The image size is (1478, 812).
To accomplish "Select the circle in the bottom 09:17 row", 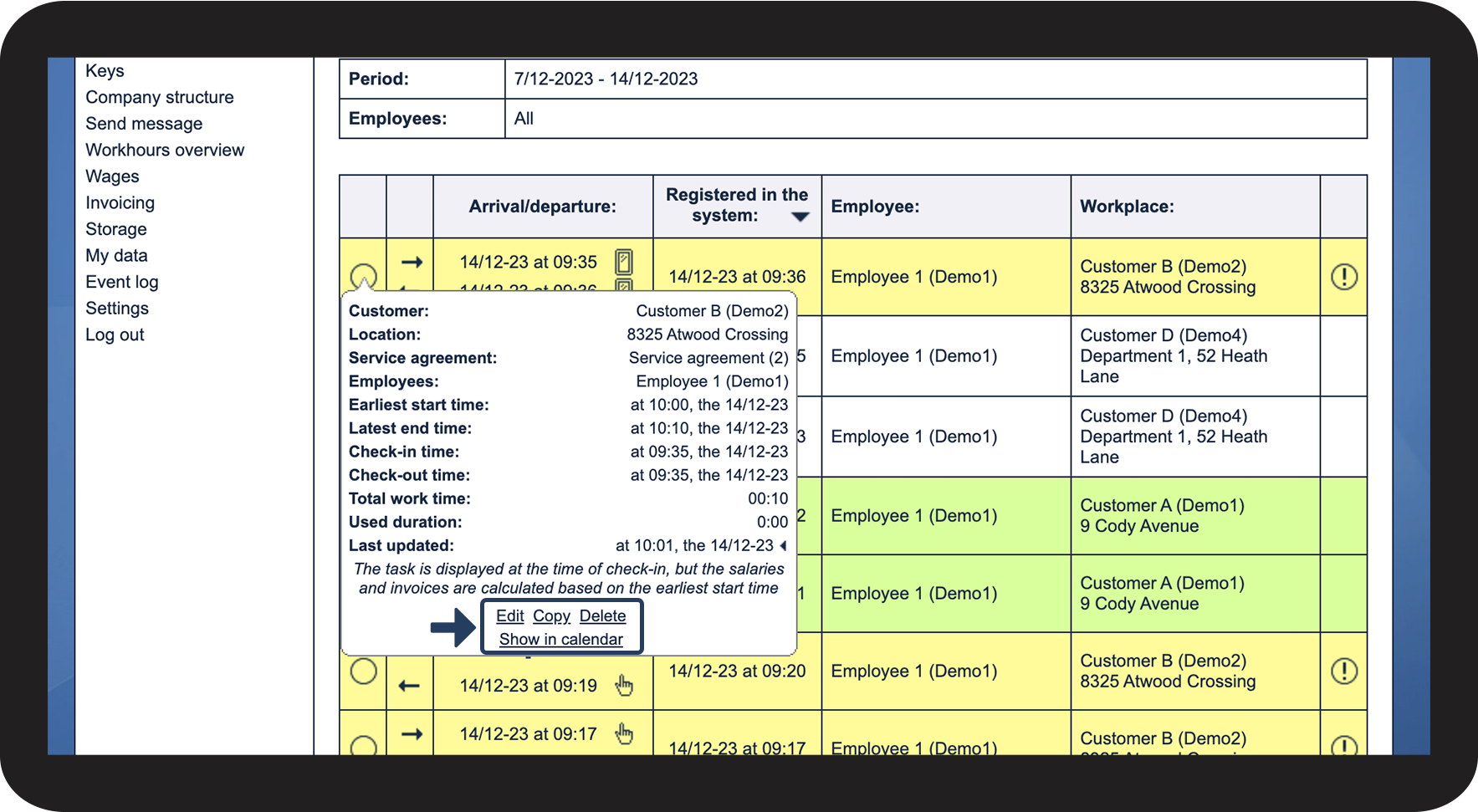I will tap(363, 747).
